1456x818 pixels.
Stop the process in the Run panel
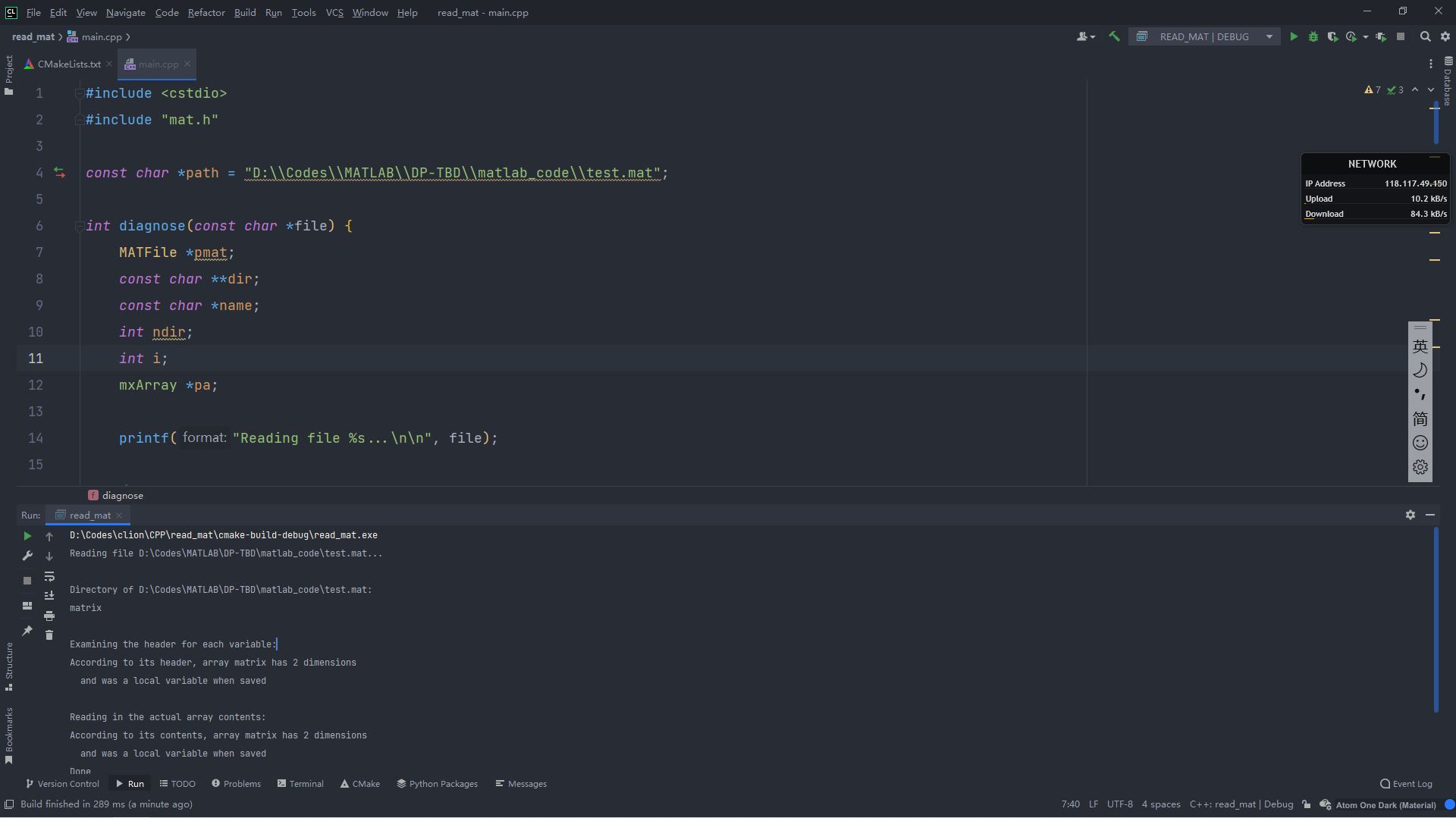tap(27, 581)
